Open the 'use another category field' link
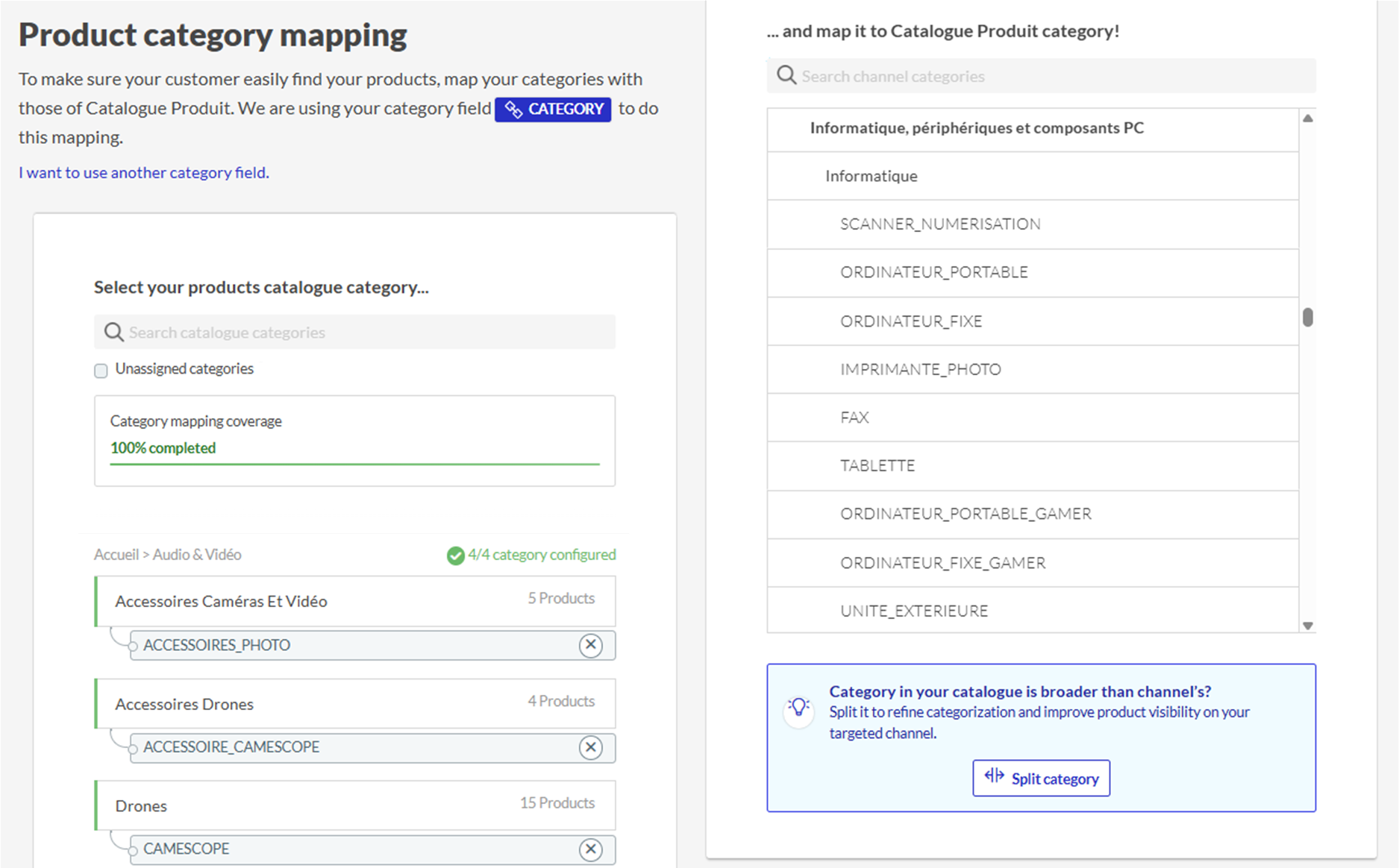 144,173
